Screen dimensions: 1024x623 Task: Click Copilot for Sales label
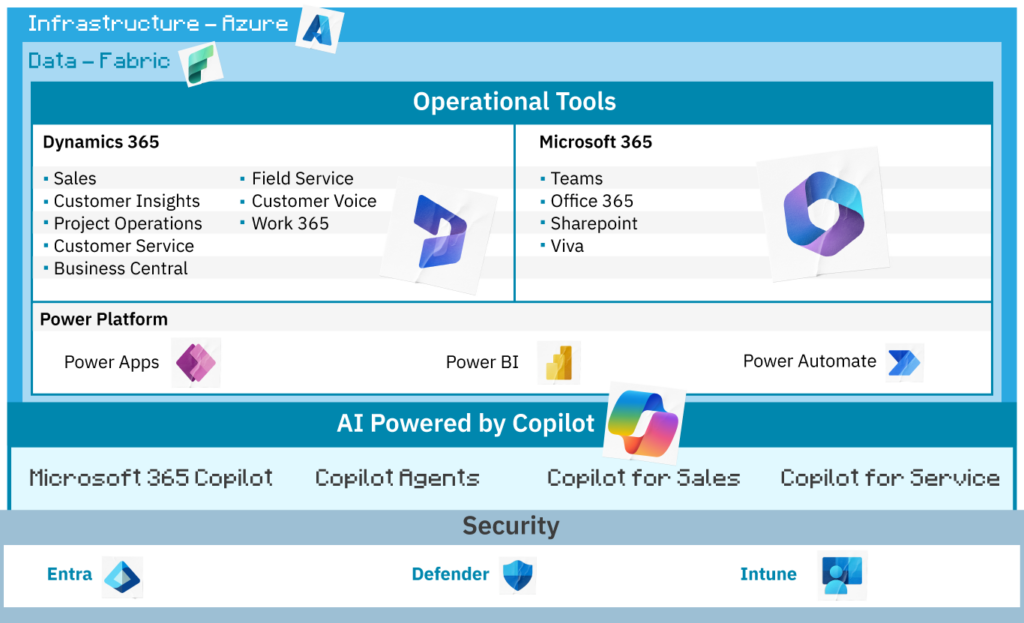click(x=643, y=478)
